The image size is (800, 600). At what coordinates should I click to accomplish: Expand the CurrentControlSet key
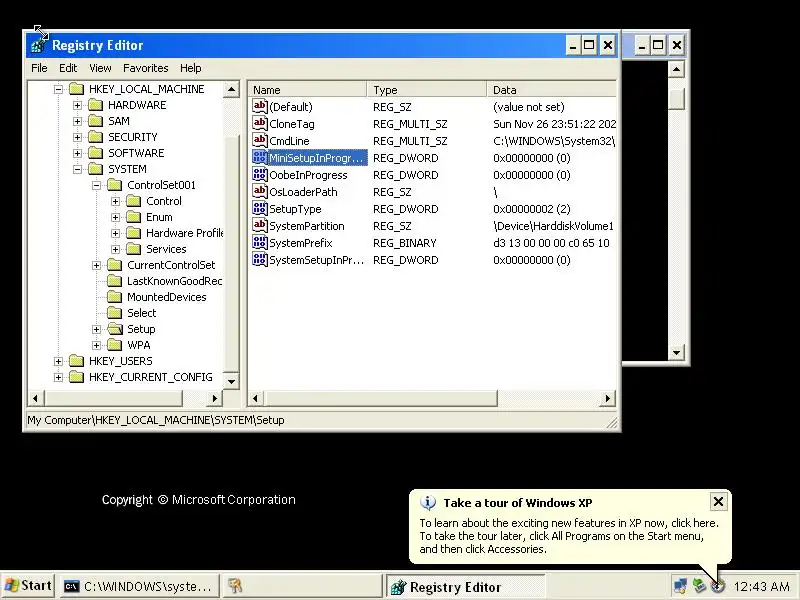pyautogui.click(x=96, y=265)
